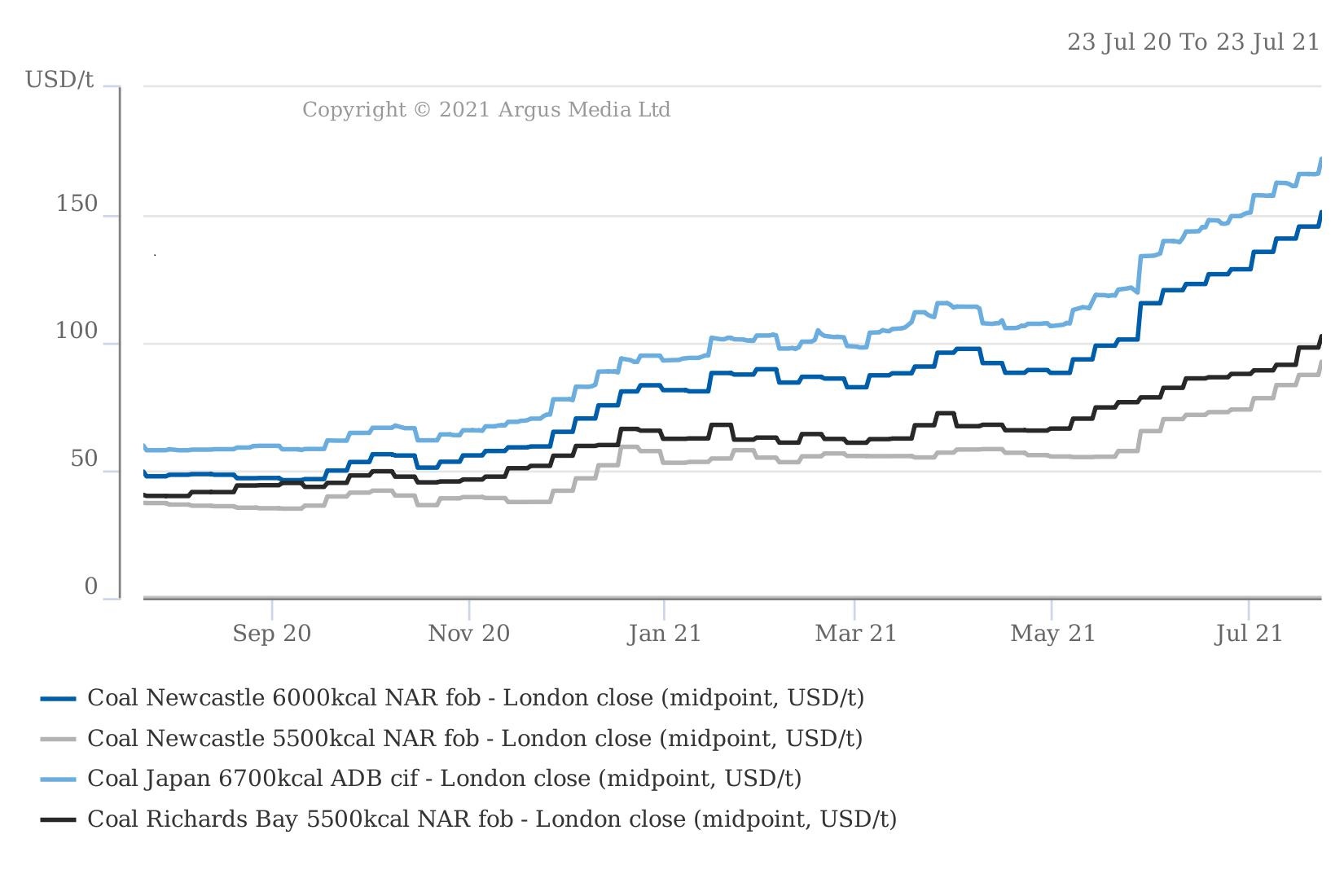Click the 150 y-axis value label

[77, 204]
